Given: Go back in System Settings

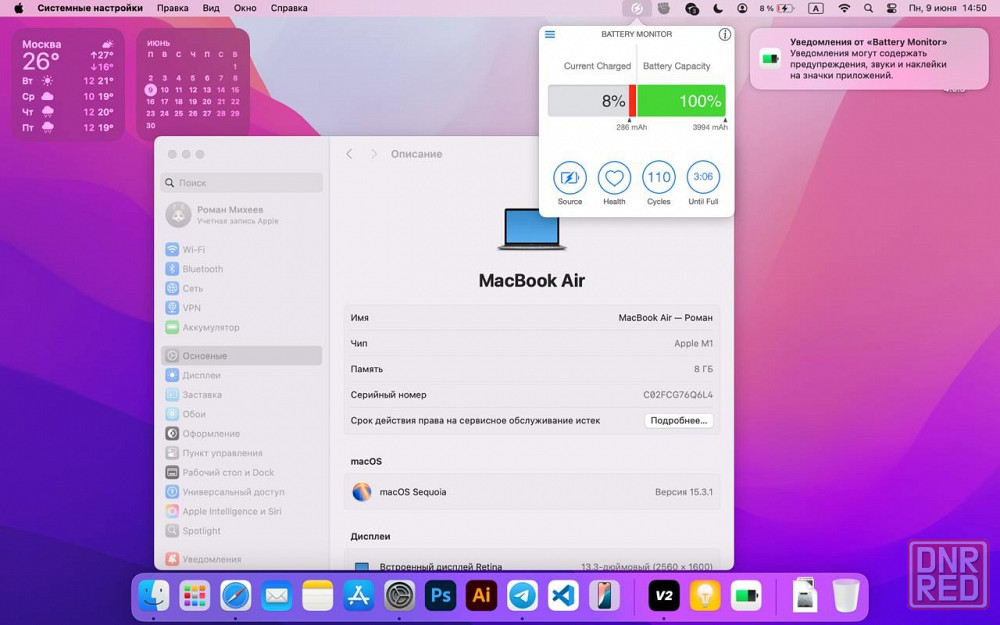Looking at the screenshot, I should [x=349, y=154].
